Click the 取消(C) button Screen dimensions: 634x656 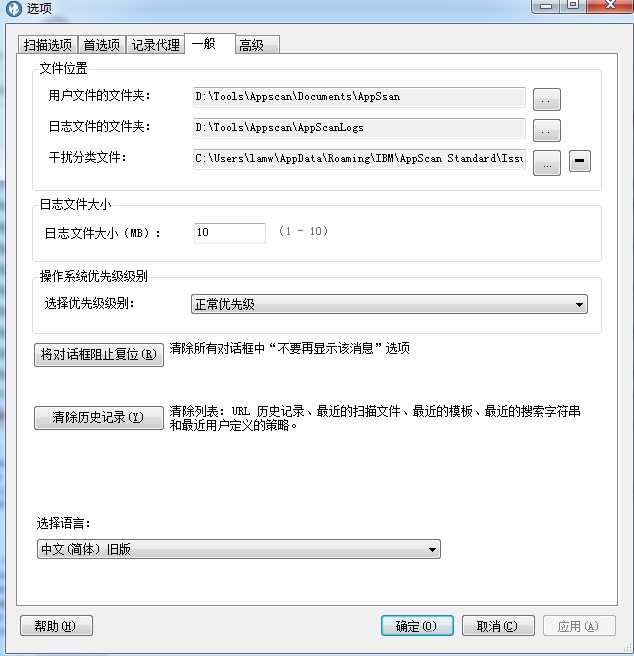498,626
